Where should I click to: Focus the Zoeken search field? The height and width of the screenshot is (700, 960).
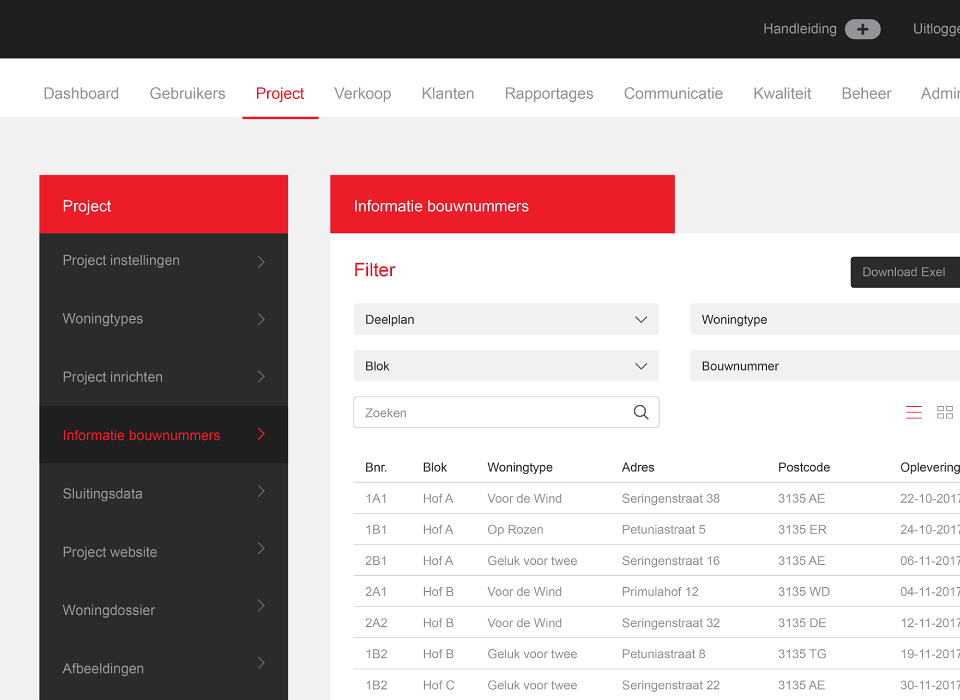492,412
